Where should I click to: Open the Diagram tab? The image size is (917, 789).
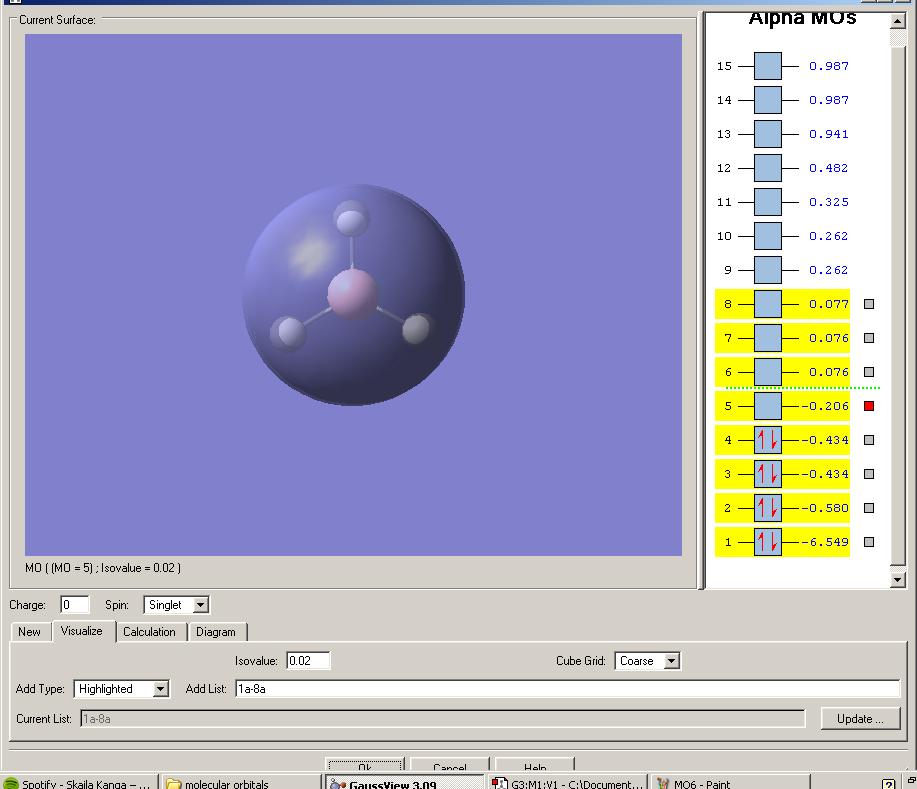[x=216, y=632]
